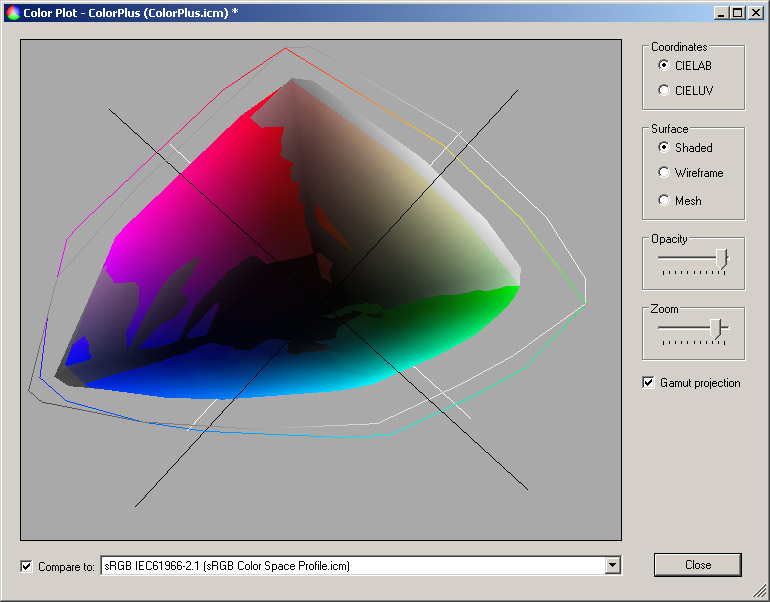This screenshot has width=770, height=602.
Task: Toggle the Gamut projection checkbox
Action: 648,383
